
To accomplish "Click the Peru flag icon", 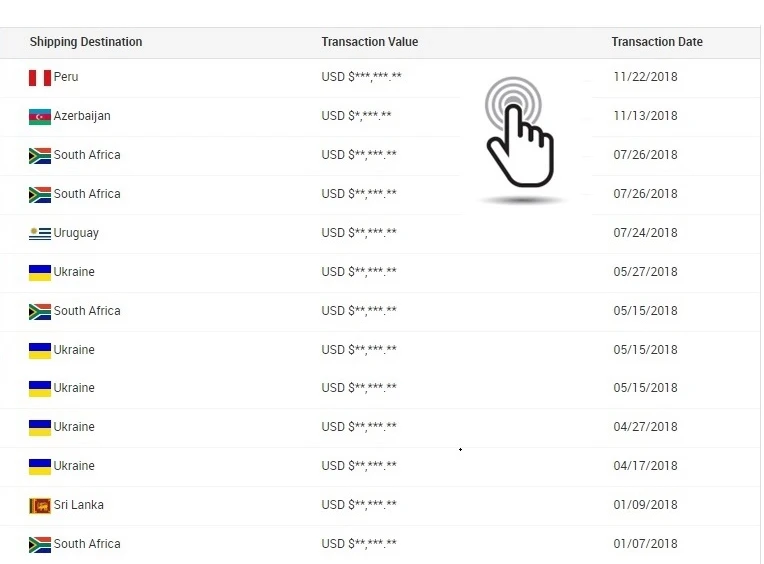I will [40, 78].
